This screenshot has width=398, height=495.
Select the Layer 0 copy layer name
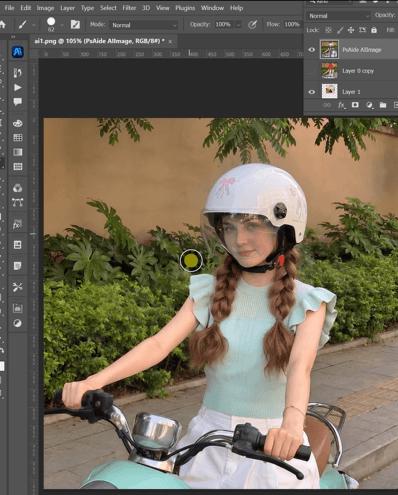click(x=358, y=71)
